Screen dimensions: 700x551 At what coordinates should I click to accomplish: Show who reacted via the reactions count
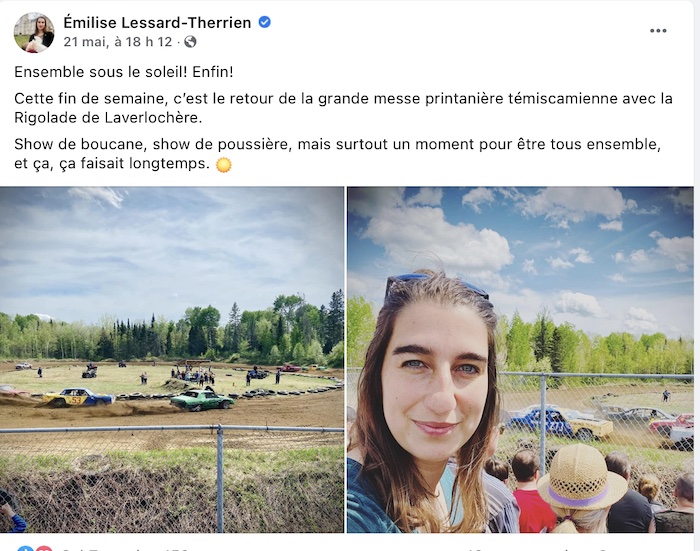[125, 549]
